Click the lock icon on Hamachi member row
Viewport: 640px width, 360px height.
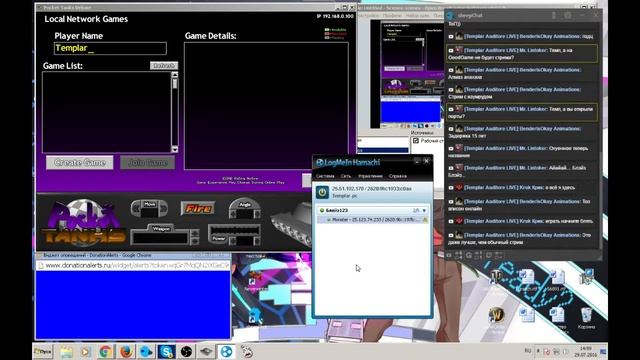(425, 220)
